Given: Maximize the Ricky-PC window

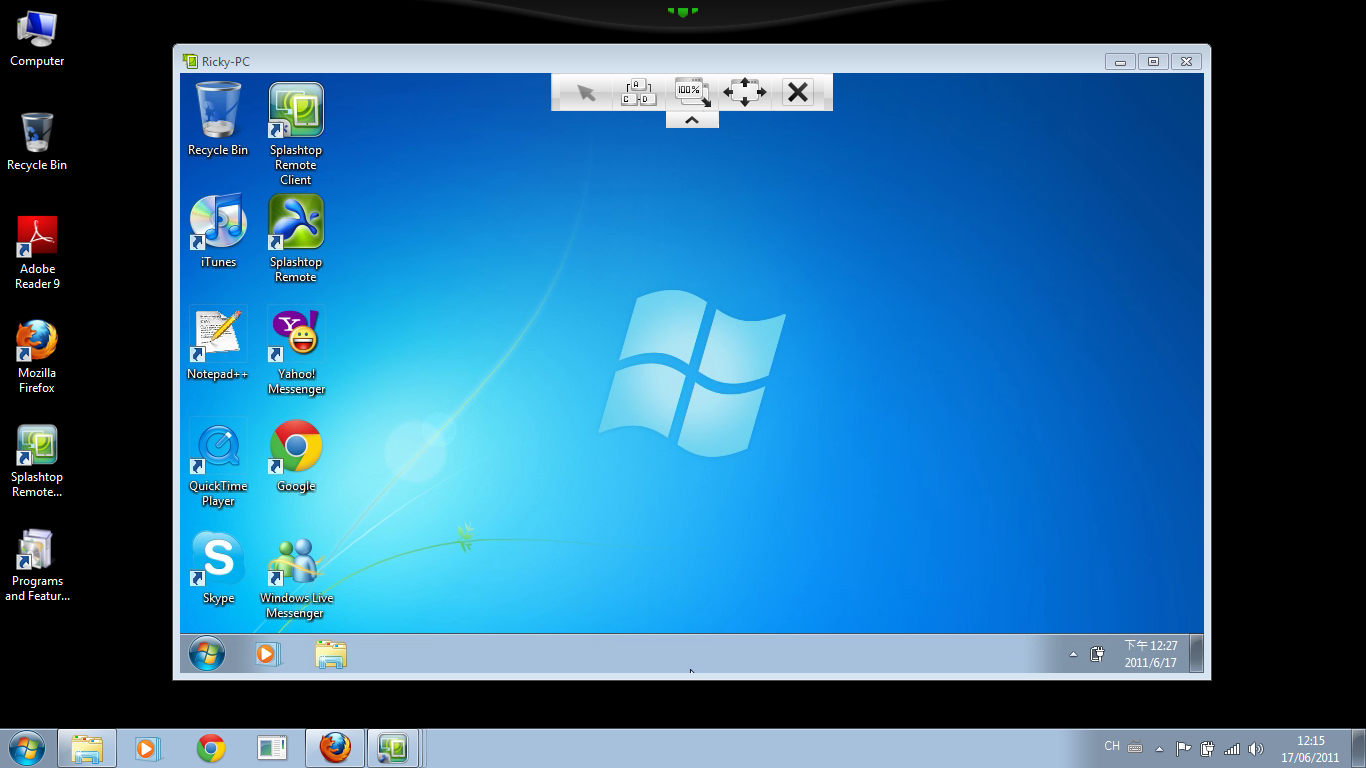Looking at the screenshot, I should tap(1153, 62).
